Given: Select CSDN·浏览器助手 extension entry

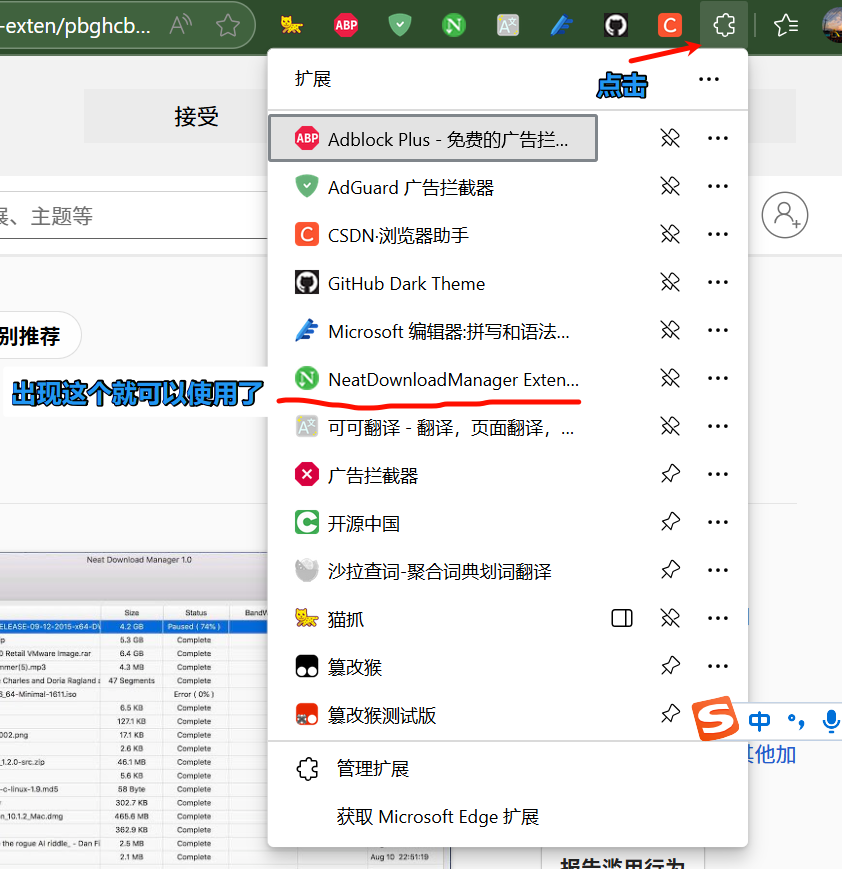Looking at the screenshot, I should pos(433,234).
